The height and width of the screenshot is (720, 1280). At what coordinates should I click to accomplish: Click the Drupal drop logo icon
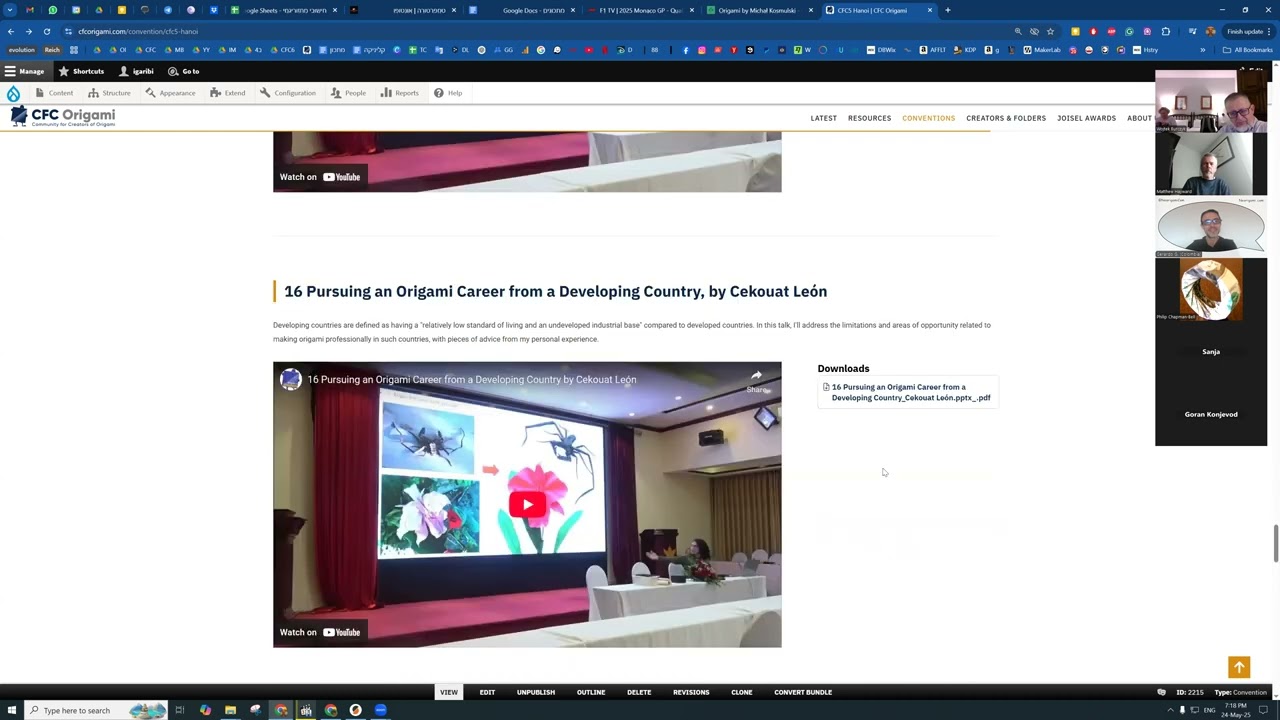click(13, 93)
